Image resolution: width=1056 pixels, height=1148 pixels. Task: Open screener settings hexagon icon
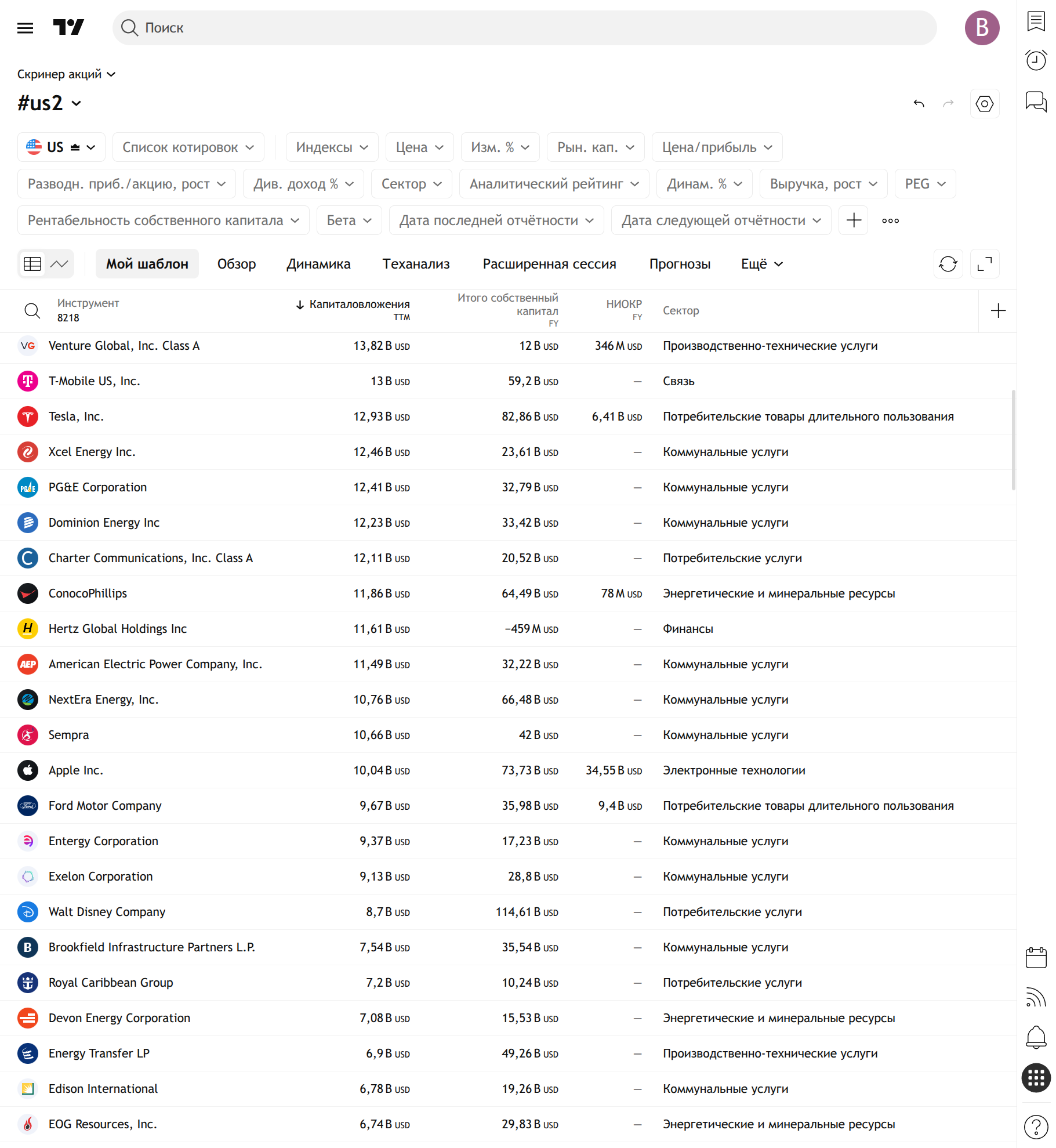[984, 104]
